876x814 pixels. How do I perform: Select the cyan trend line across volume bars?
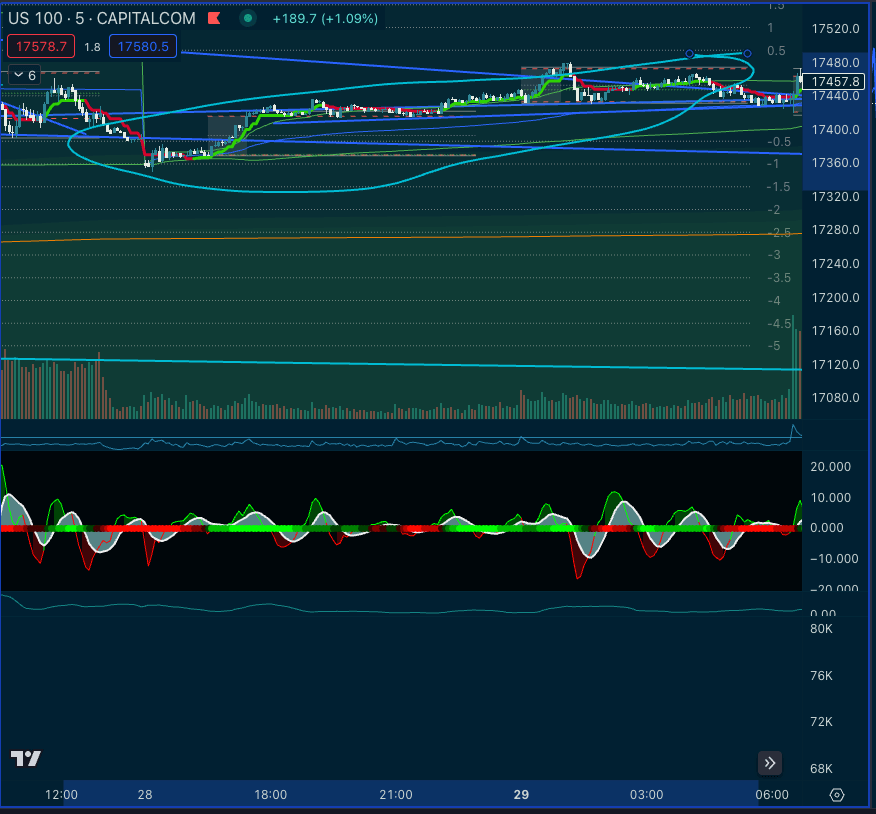(400, 364)
